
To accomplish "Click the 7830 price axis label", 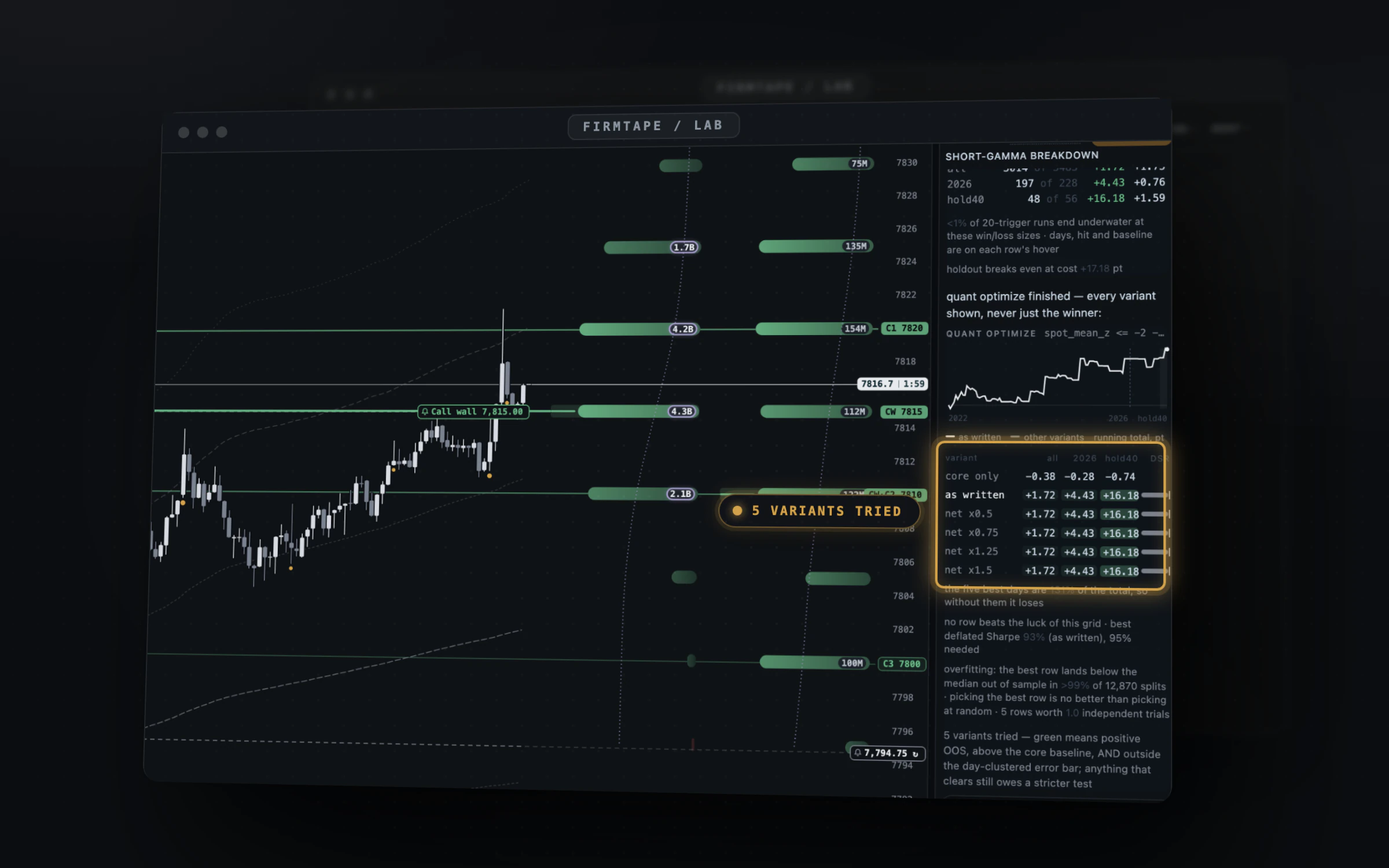I will pos(906,163).
